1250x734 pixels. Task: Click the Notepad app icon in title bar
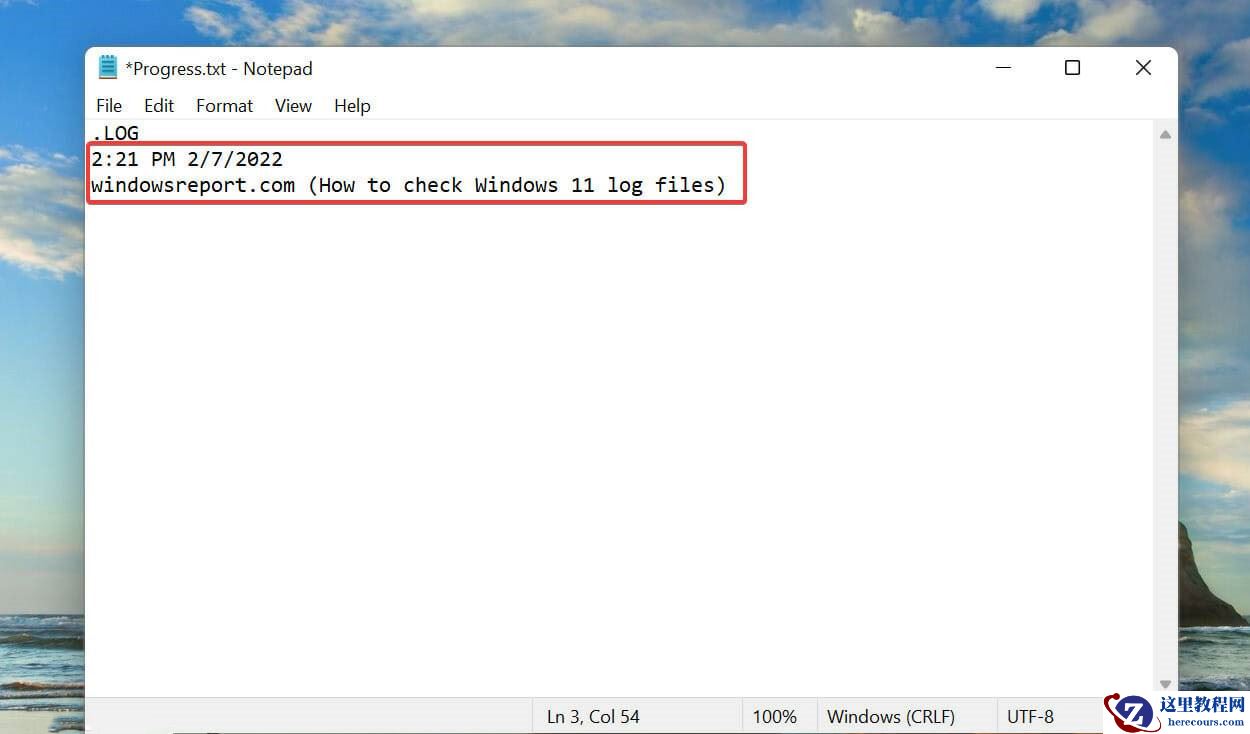pos(108,68)
